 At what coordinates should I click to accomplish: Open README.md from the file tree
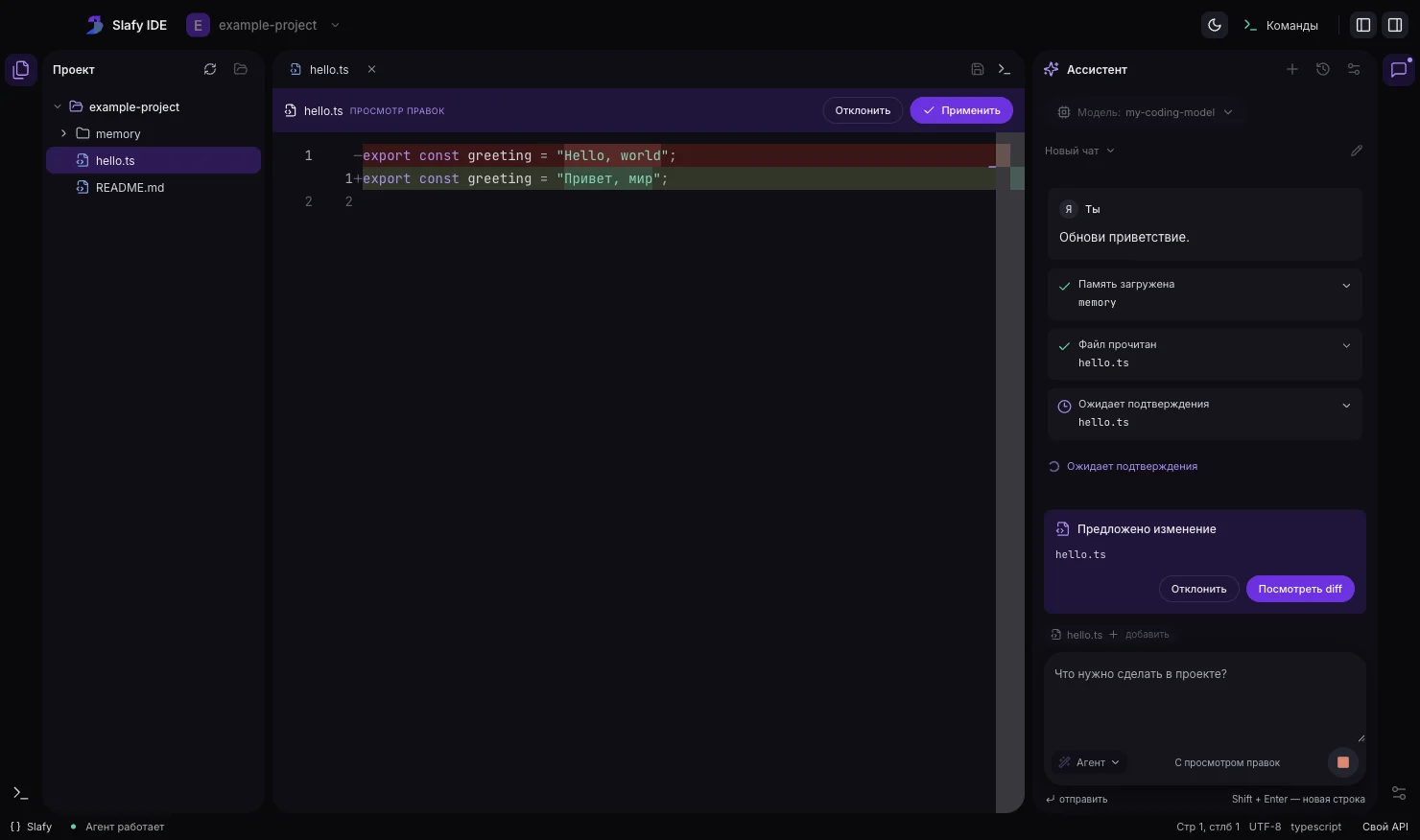[154, 187]
